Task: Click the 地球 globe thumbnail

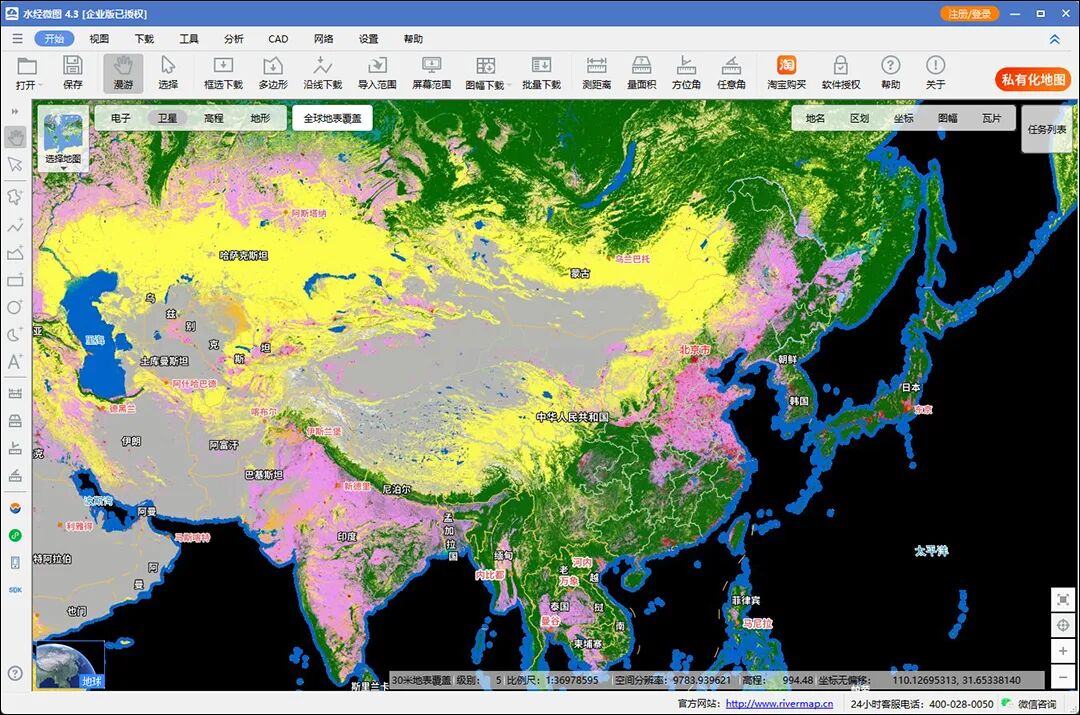Action: [x=69, y=665]
